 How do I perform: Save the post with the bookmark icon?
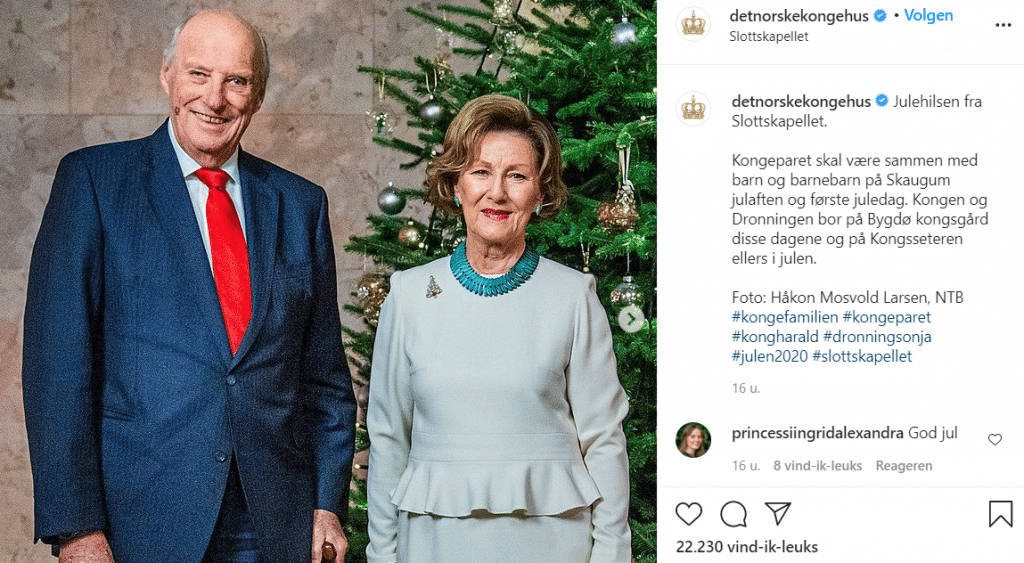pyautogui.click(x=1000, y=514)
